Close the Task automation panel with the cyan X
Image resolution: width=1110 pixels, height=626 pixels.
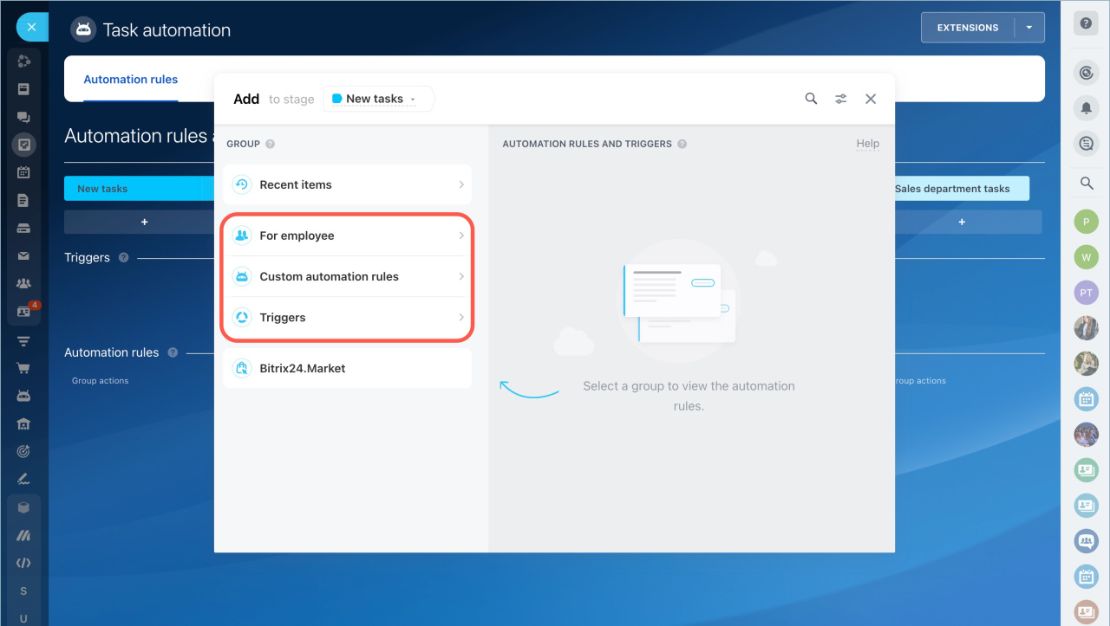[32, 27]
